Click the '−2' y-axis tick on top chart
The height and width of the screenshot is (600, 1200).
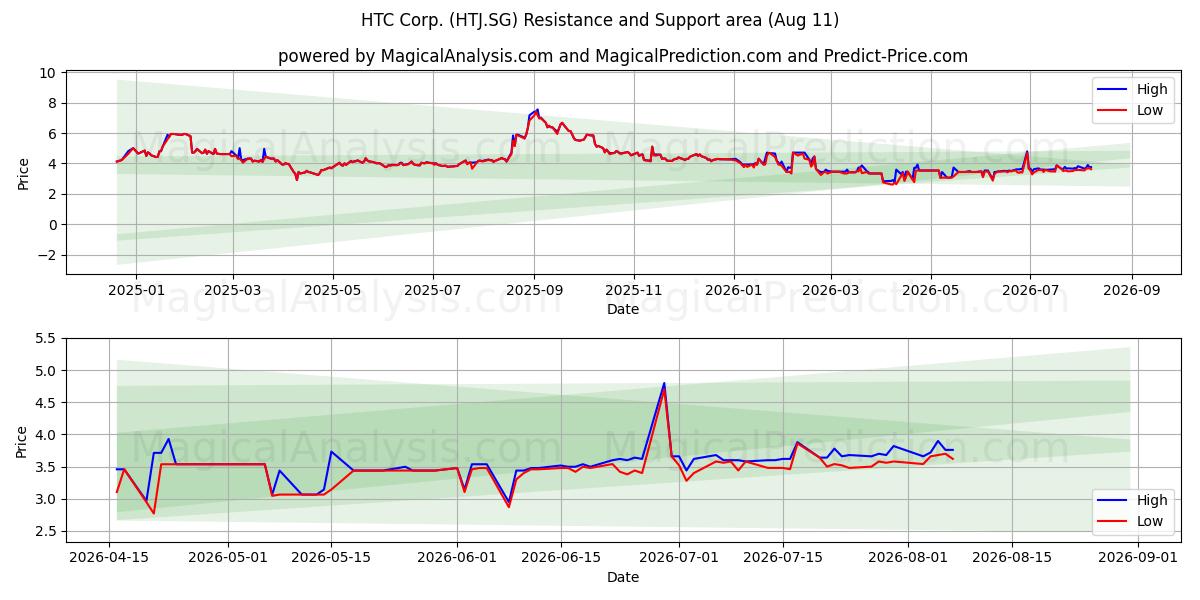tap(46, 255)
